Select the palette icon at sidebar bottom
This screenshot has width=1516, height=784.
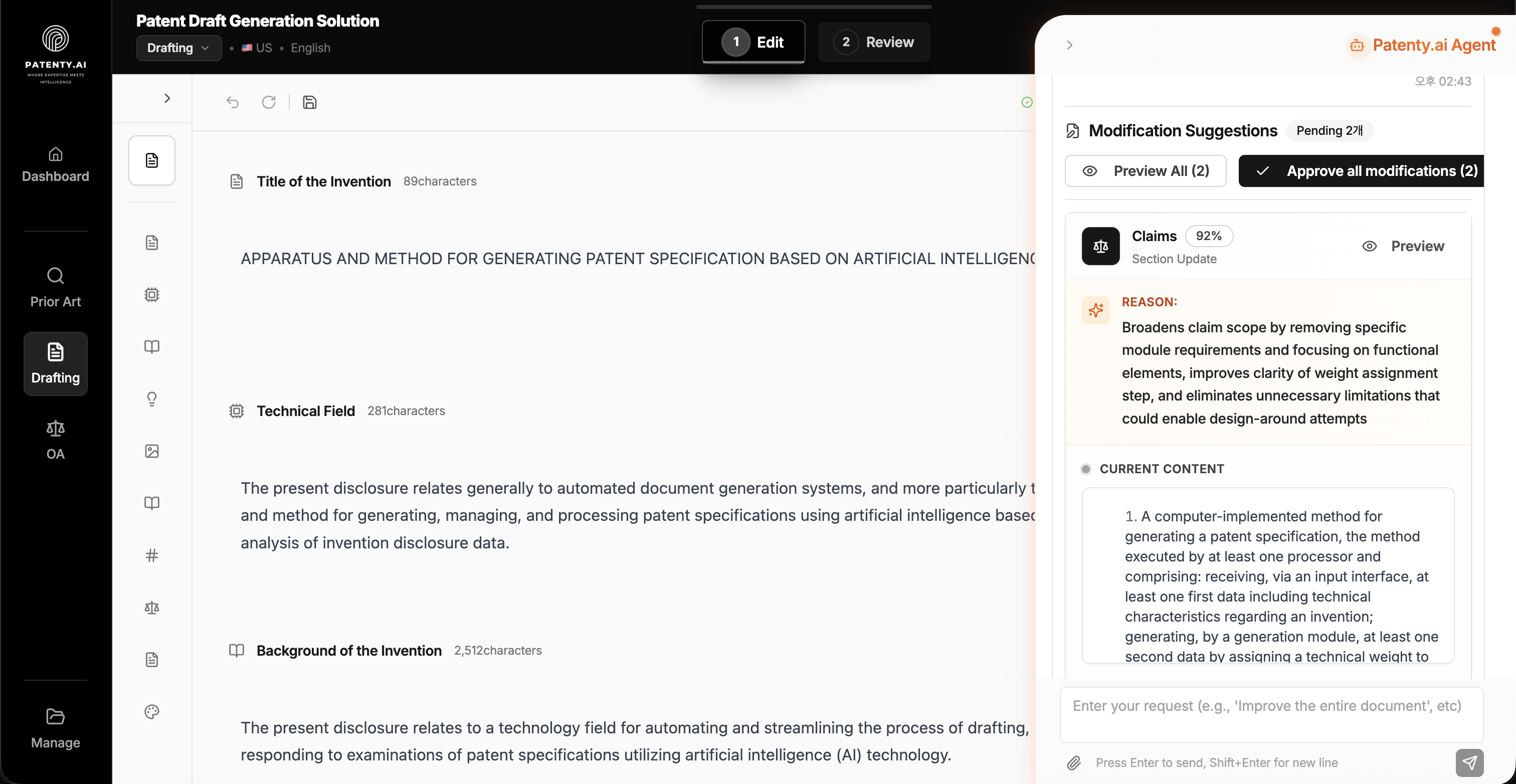coord(152,712)
